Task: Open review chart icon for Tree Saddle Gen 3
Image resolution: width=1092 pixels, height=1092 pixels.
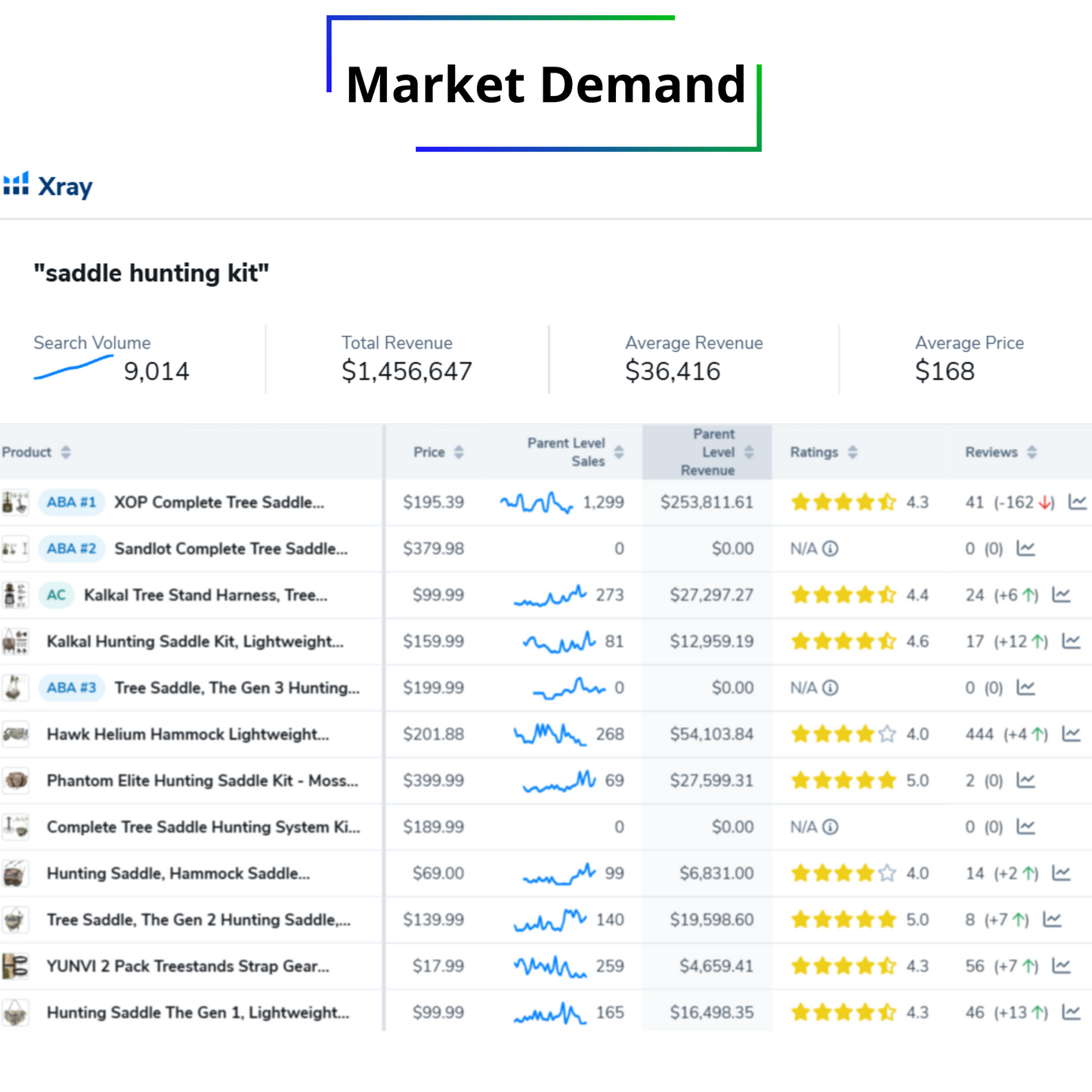Action: (1025, 688)
